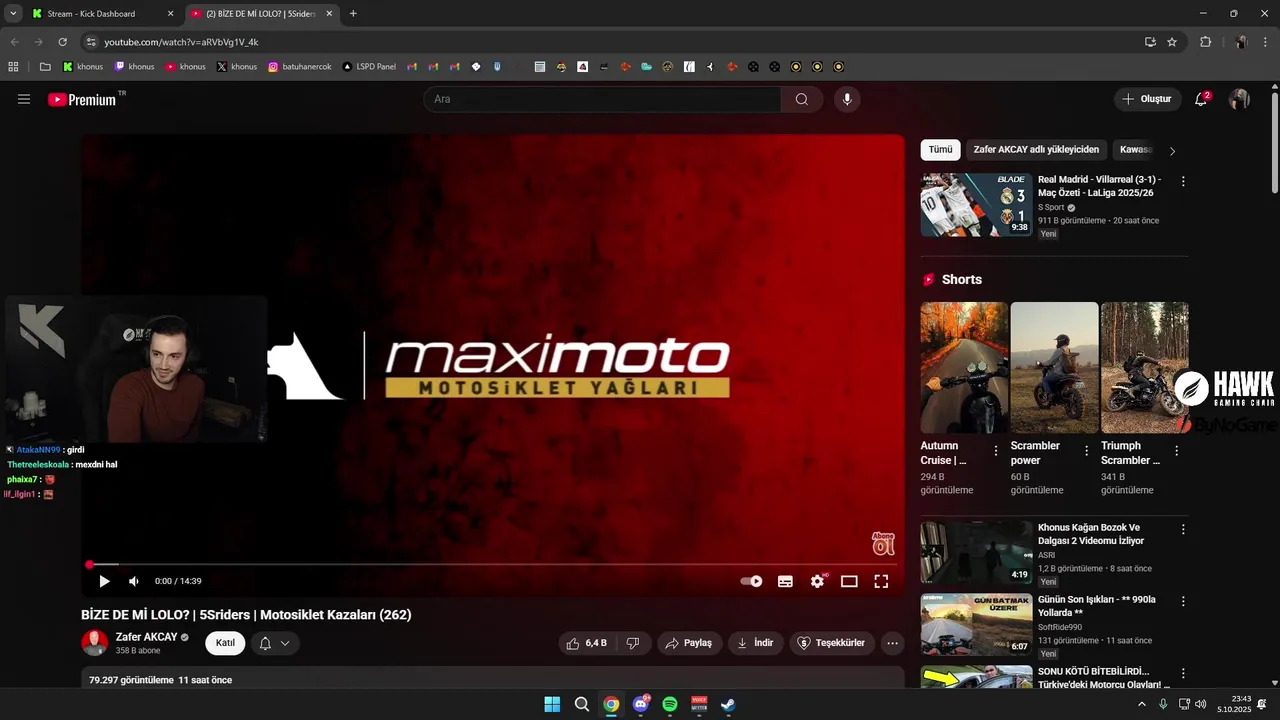Open Windows Start menu
The height and width of the screenshot is (720, 1280).
coord(552,704)
